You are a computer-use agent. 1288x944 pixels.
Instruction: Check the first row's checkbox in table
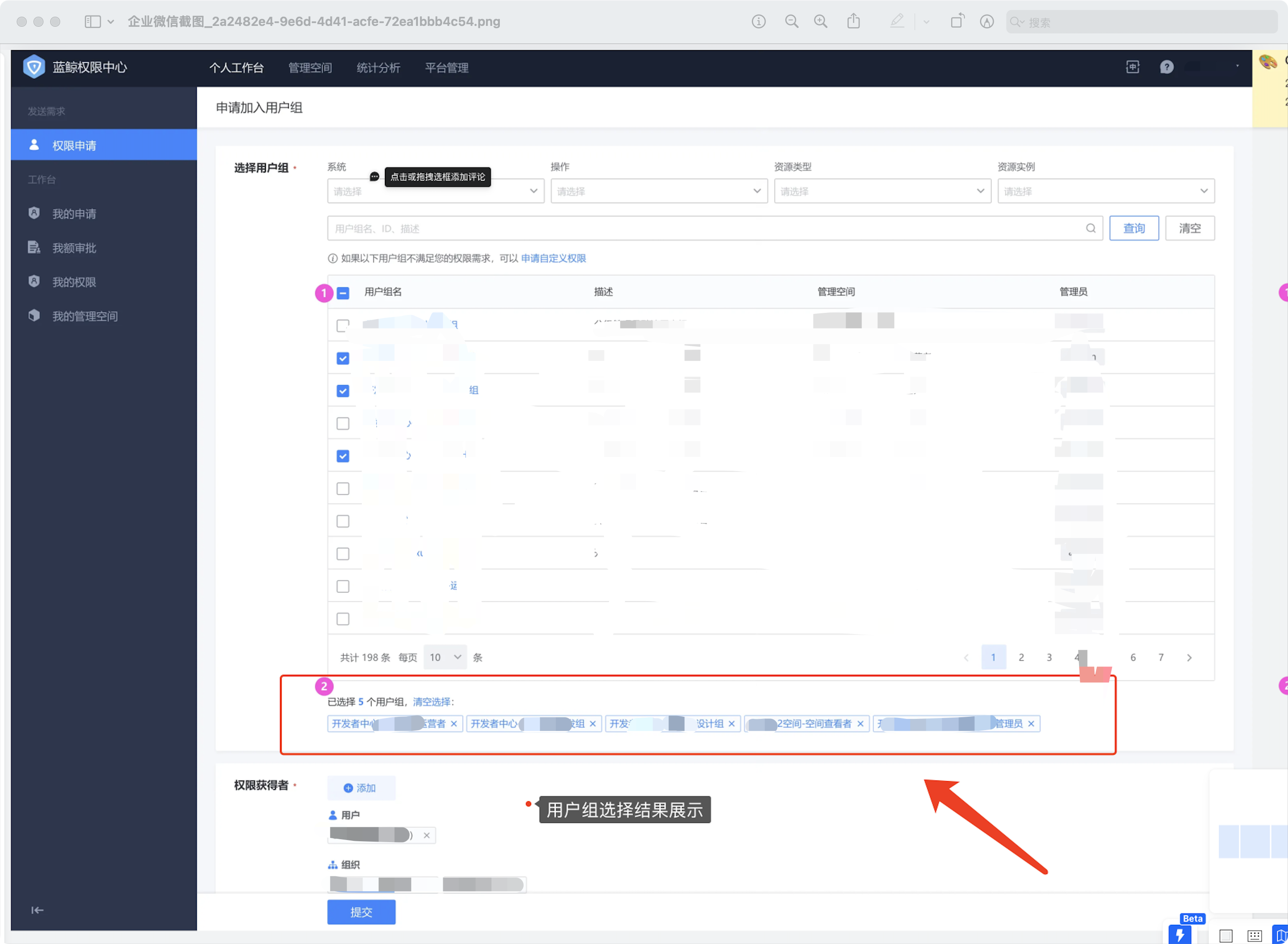coord(342,326)
